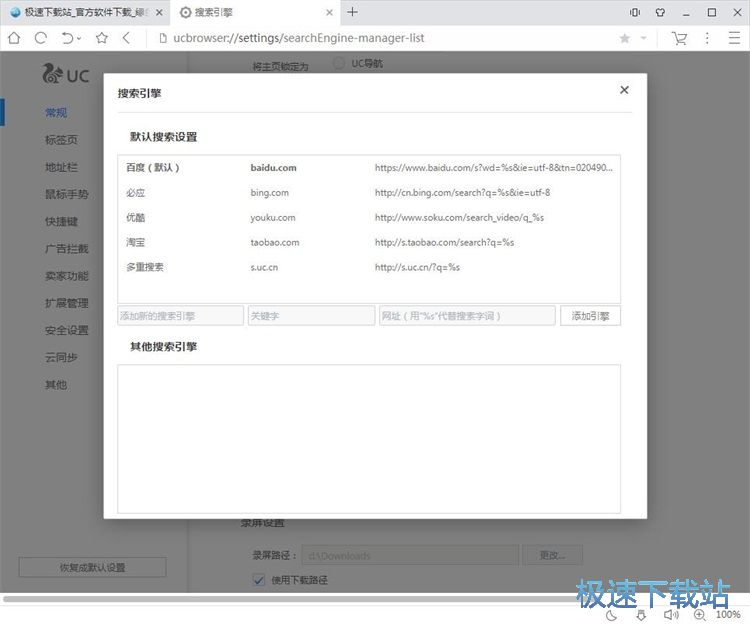Open the 其他 settings section

click(56, 384)
